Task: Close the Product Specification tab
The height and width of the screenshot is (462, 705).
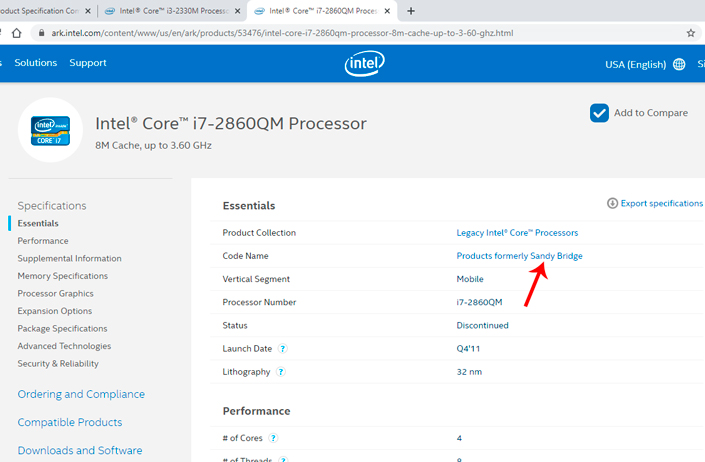Action: (88, 11)
